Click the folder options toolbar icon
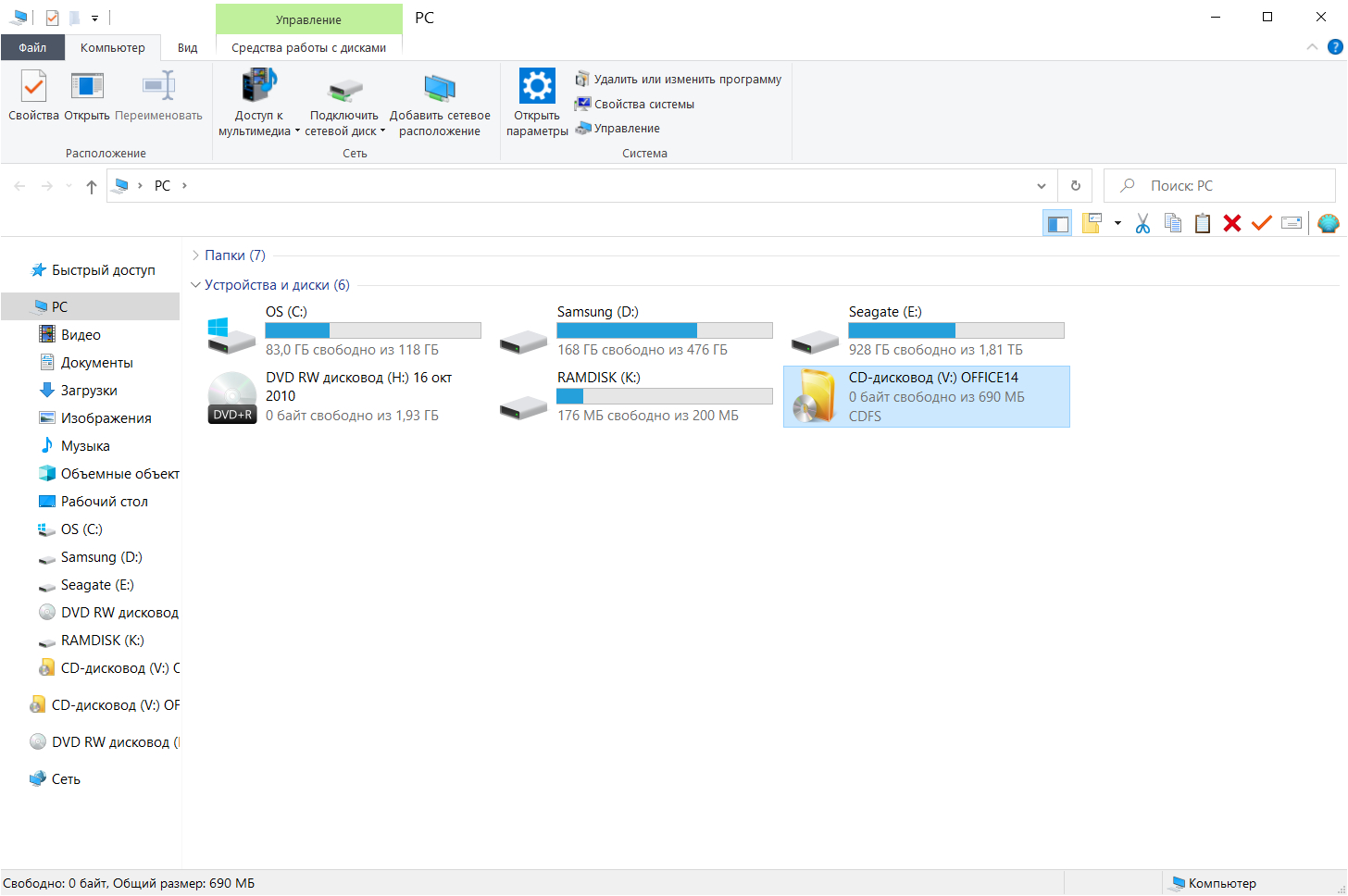Image resolution: width=1348 pixels, height=896 pixels. [x=1092, y=223]
